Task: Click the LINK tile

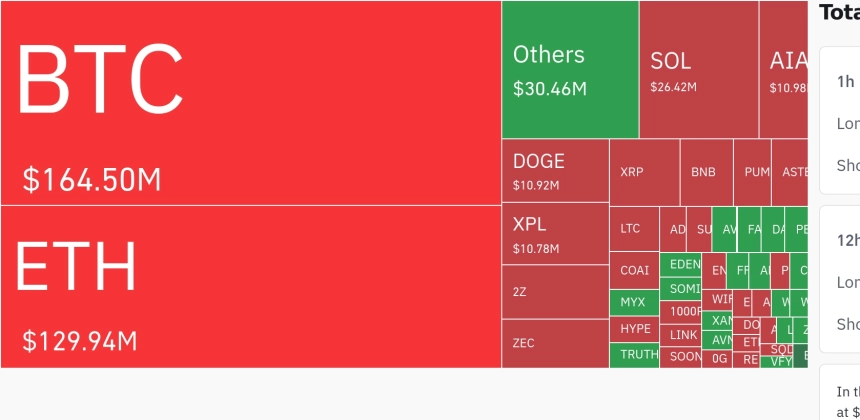Action: 685,335
